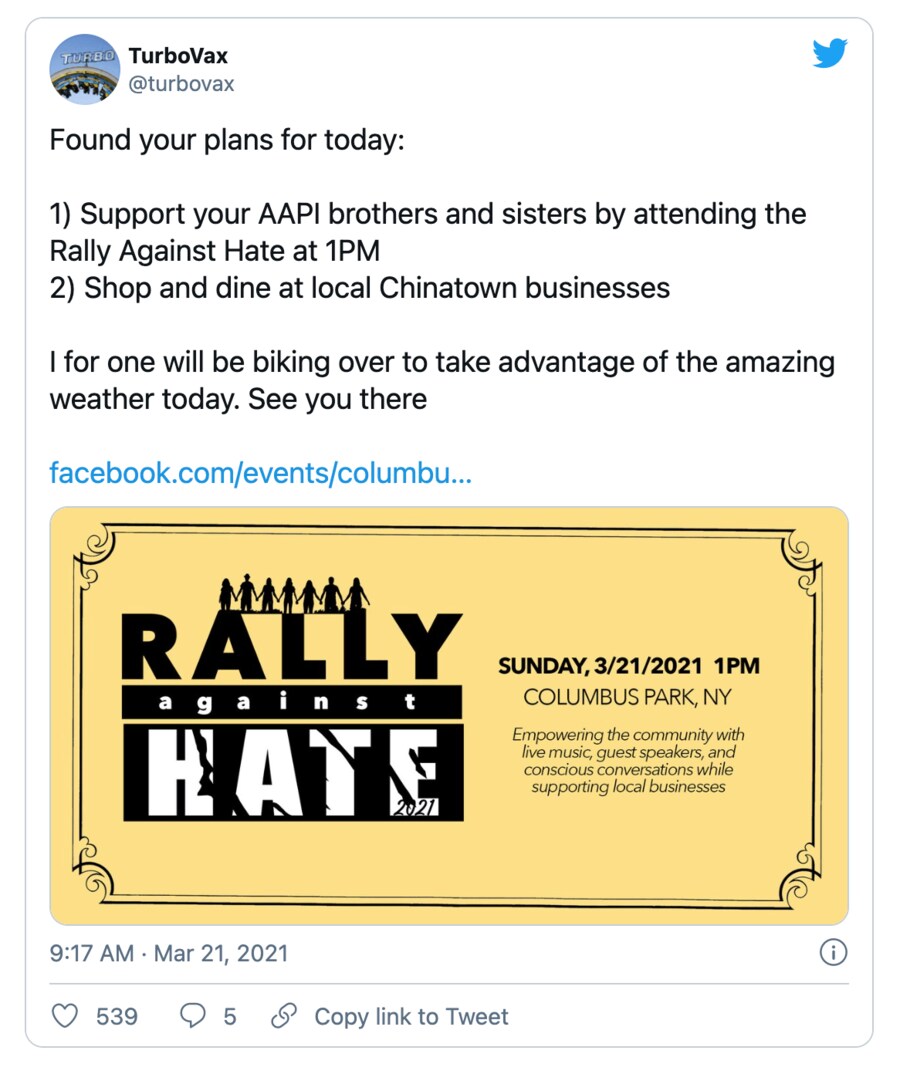
Task: Open the tweet info circle icon
Action: click(x=832, y=952)
